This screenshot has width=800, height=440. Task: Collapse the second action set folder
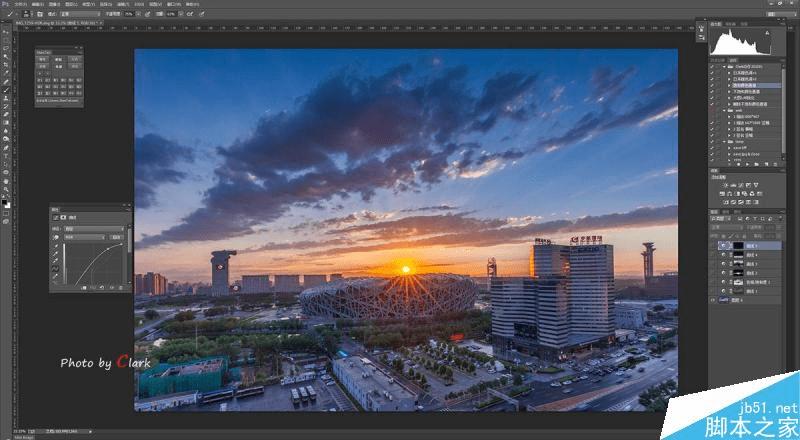tap(724, 110)
